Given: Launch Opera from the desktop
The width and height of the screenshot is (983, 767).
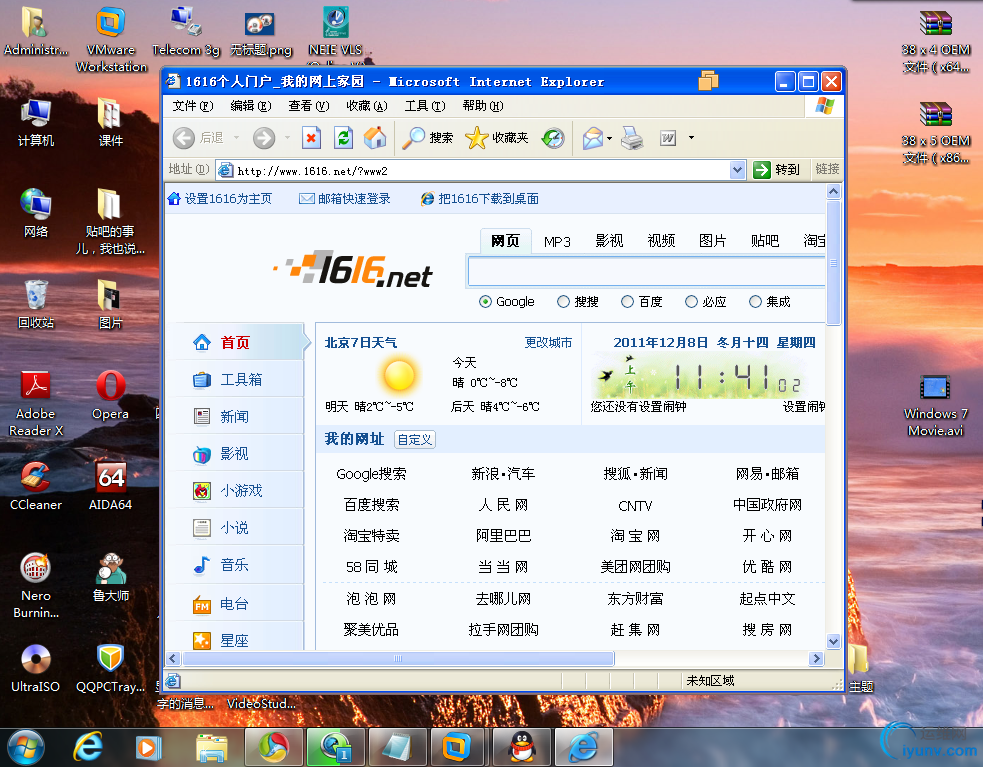Looking at the screenshot, I should tap(110, 395).
